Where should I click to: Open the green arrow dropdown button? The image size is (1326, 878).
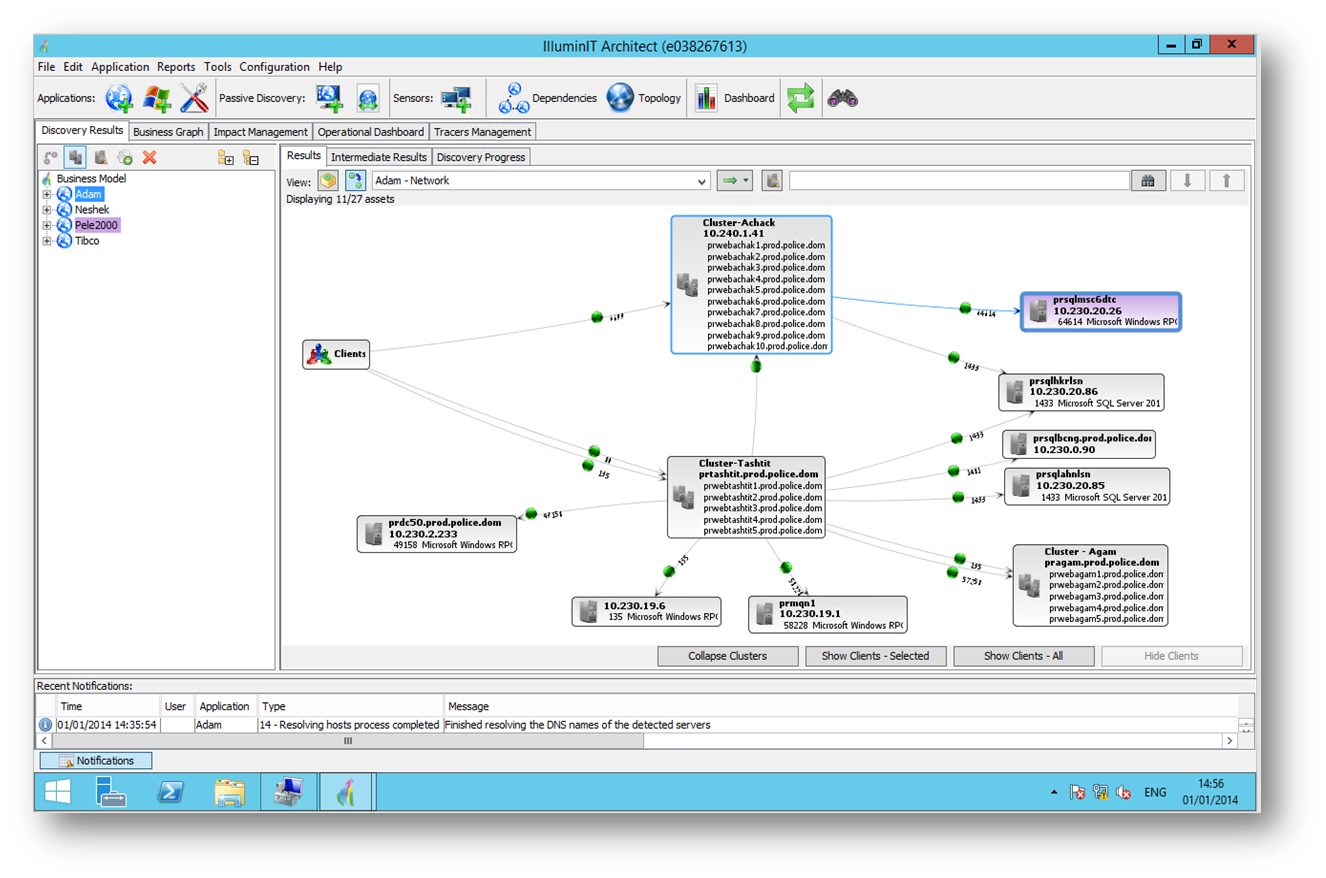pos(733,181)
